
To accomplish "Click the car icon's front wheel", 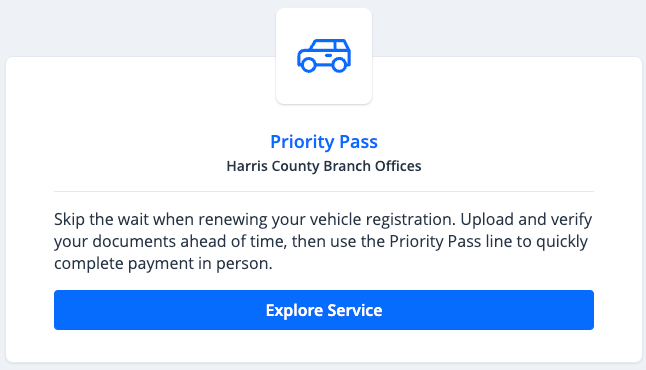I will click(x=307, y=65).
